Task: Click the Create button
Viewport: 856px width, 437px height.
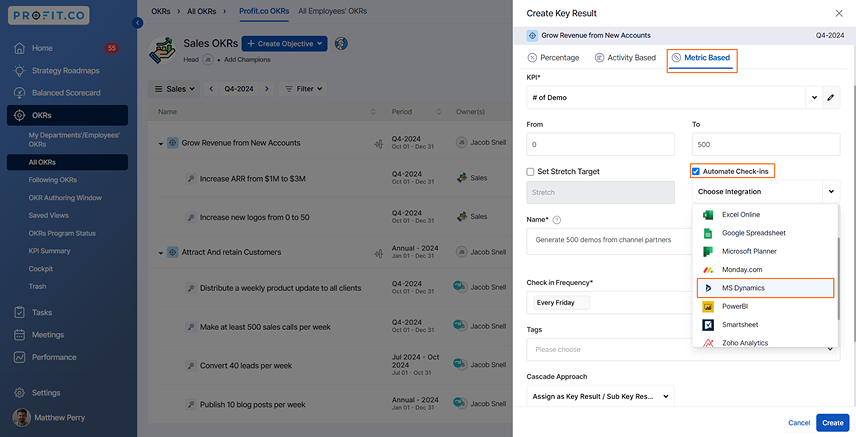Action: (x=833, y=423)
